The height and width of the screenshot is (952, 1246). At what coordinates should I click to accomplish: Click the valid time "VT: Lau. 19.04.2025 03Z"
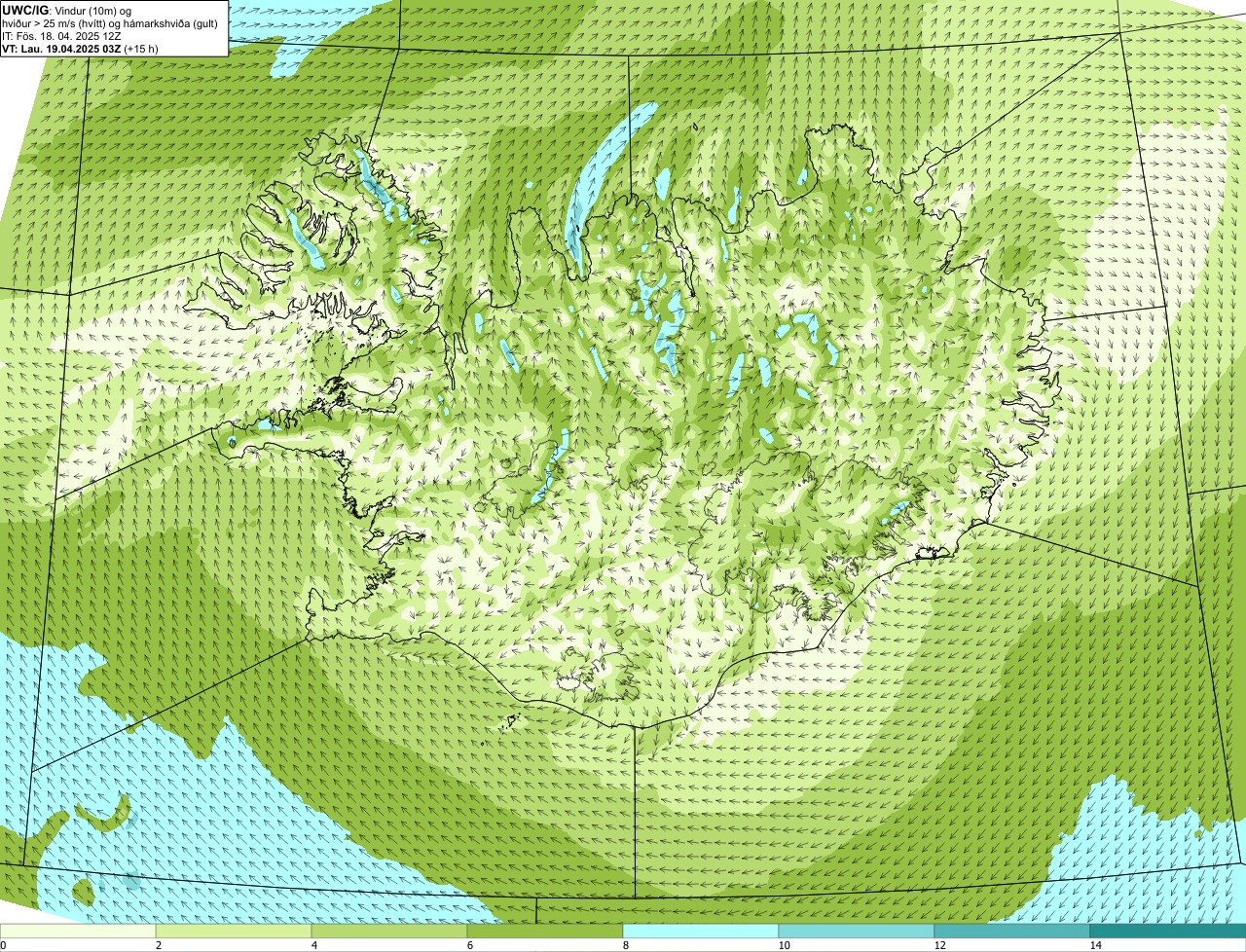click(62, 48)
